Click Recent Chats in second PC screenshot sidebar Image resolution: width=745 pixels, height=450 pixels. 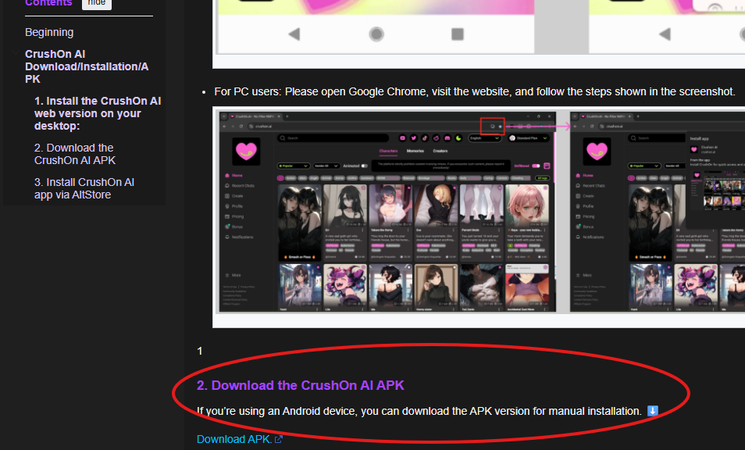pyautogui.click(x=590, y=186)
